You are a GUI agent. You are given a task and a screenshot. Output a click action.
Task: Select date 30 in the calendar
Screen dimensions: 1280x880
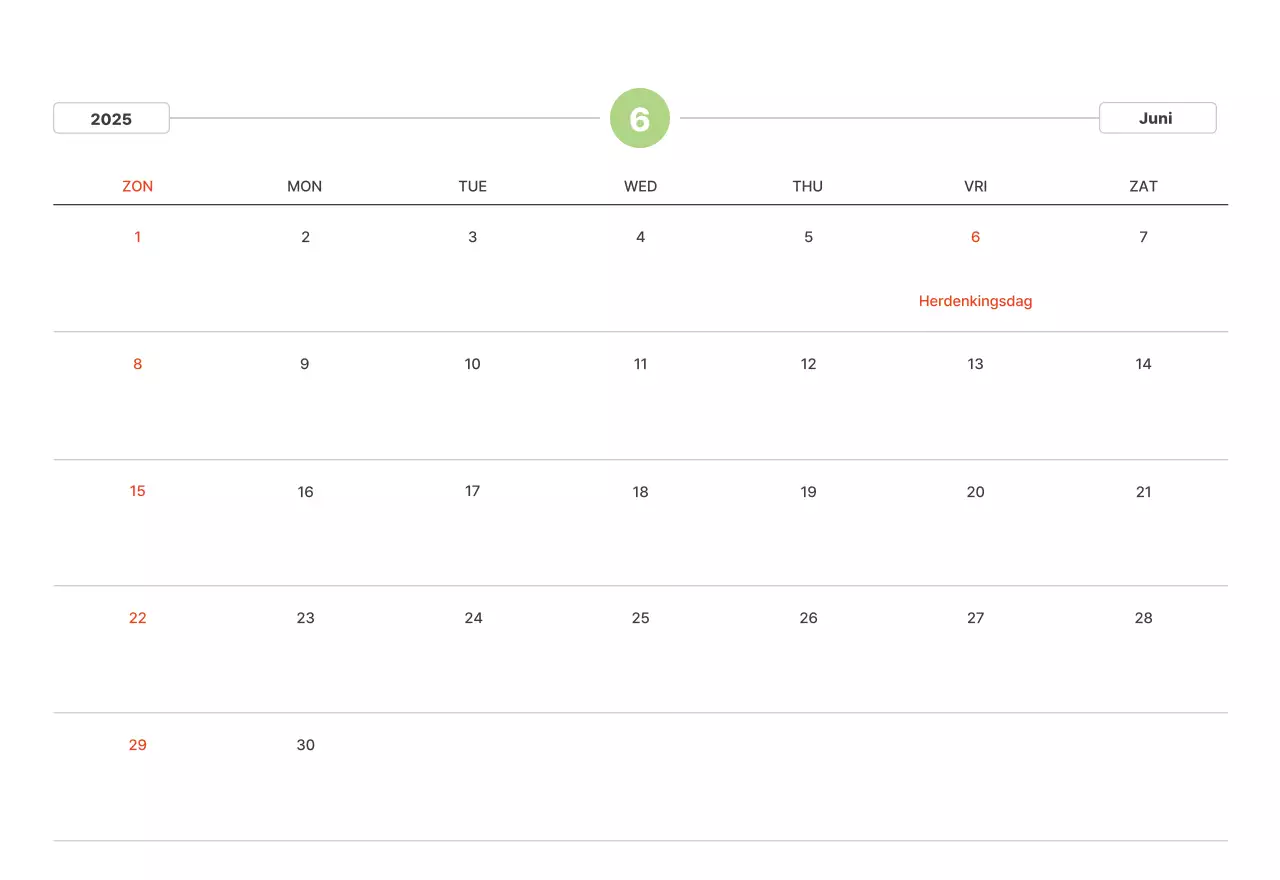point(306,745)
